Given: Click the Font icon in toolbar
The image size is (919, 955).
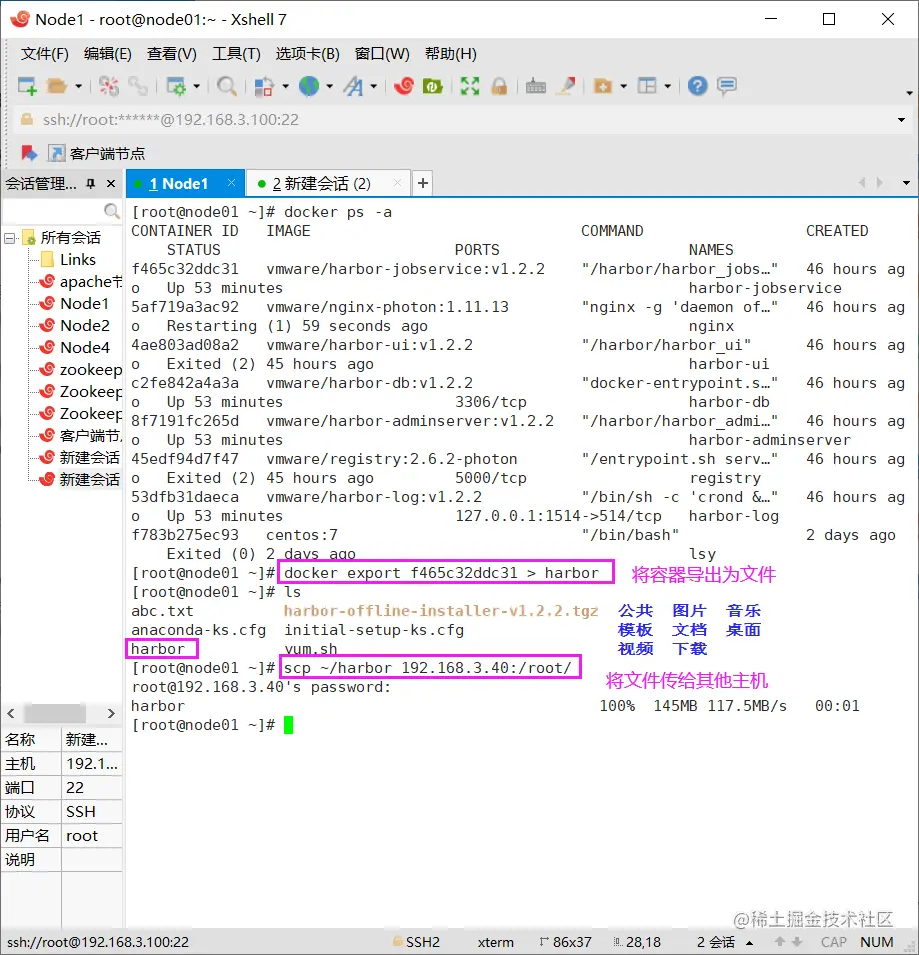Looking at the screenshot, I should (x=353, y=86).
